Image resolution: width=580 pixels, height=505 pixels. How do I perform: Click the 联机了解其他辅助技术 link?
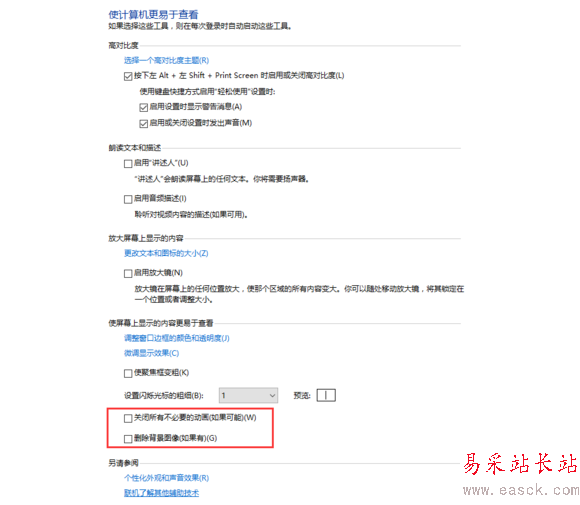[161, 493]
